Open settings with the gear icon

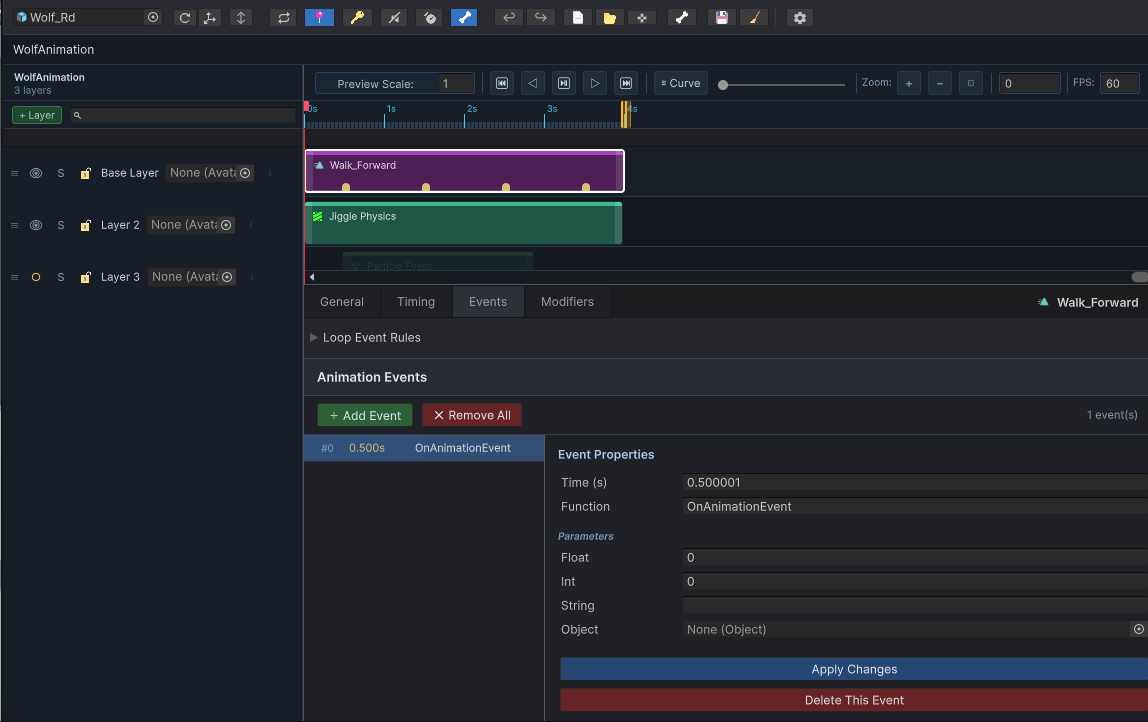click(x=800, y=18)
